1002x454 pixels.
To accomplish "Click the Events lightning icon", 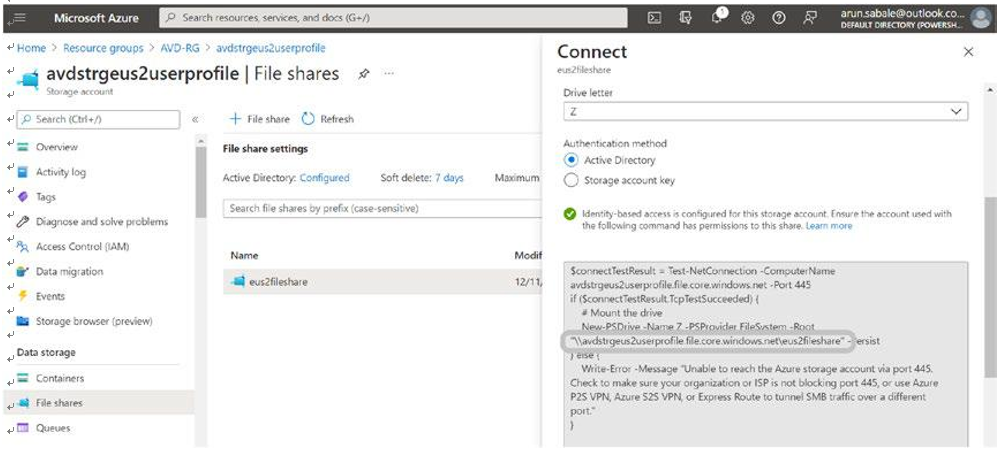I will pos(23,296).
